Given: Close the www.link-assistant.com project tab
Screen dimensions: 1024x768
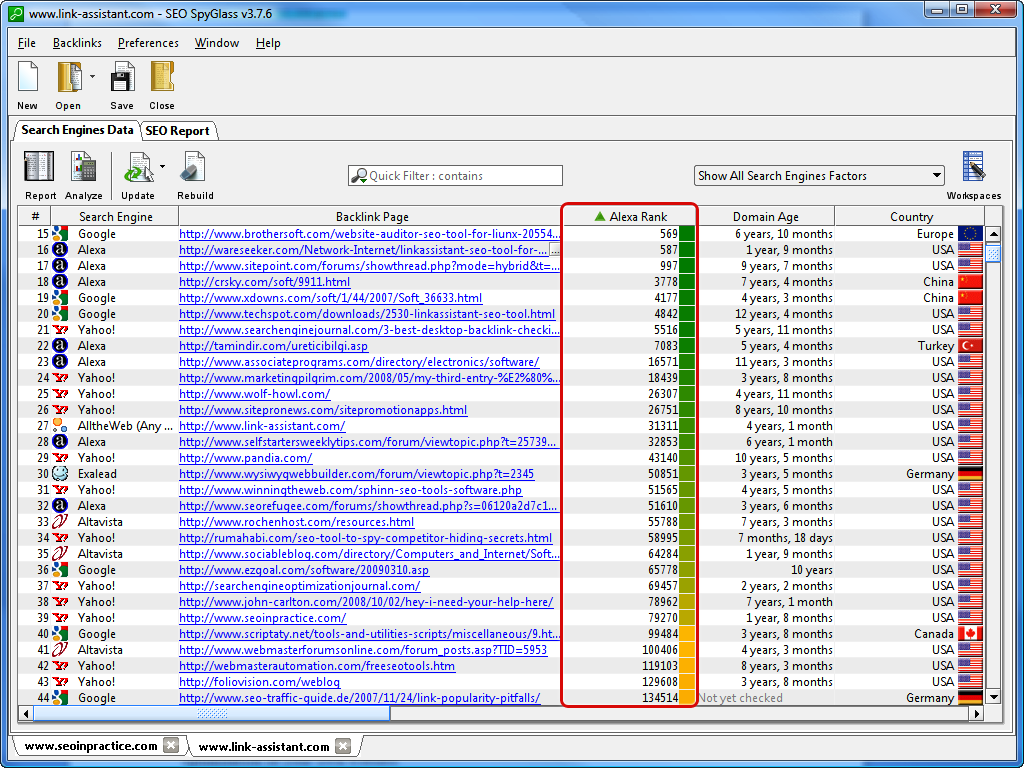Looking at the screenshot, I should (x=343, y=746).
